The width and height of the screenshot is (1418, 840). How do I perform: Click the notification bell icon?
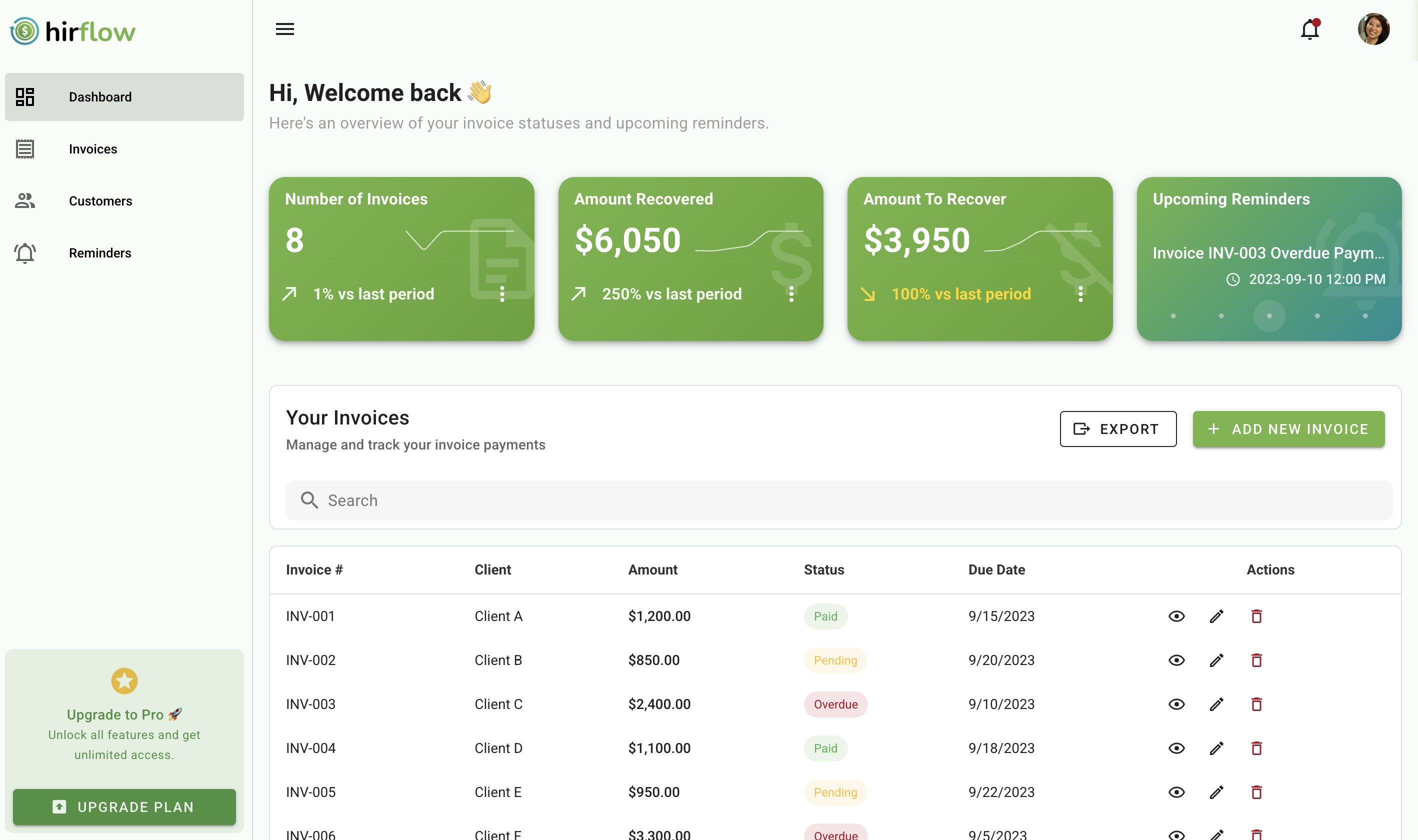click(x=1309, y=29)
